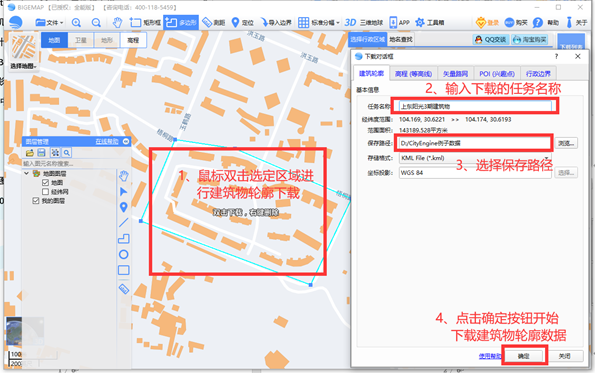This screenshot has height=373, width=595.
Task: Click the save icon in layer manager
Action: (41, 153)
